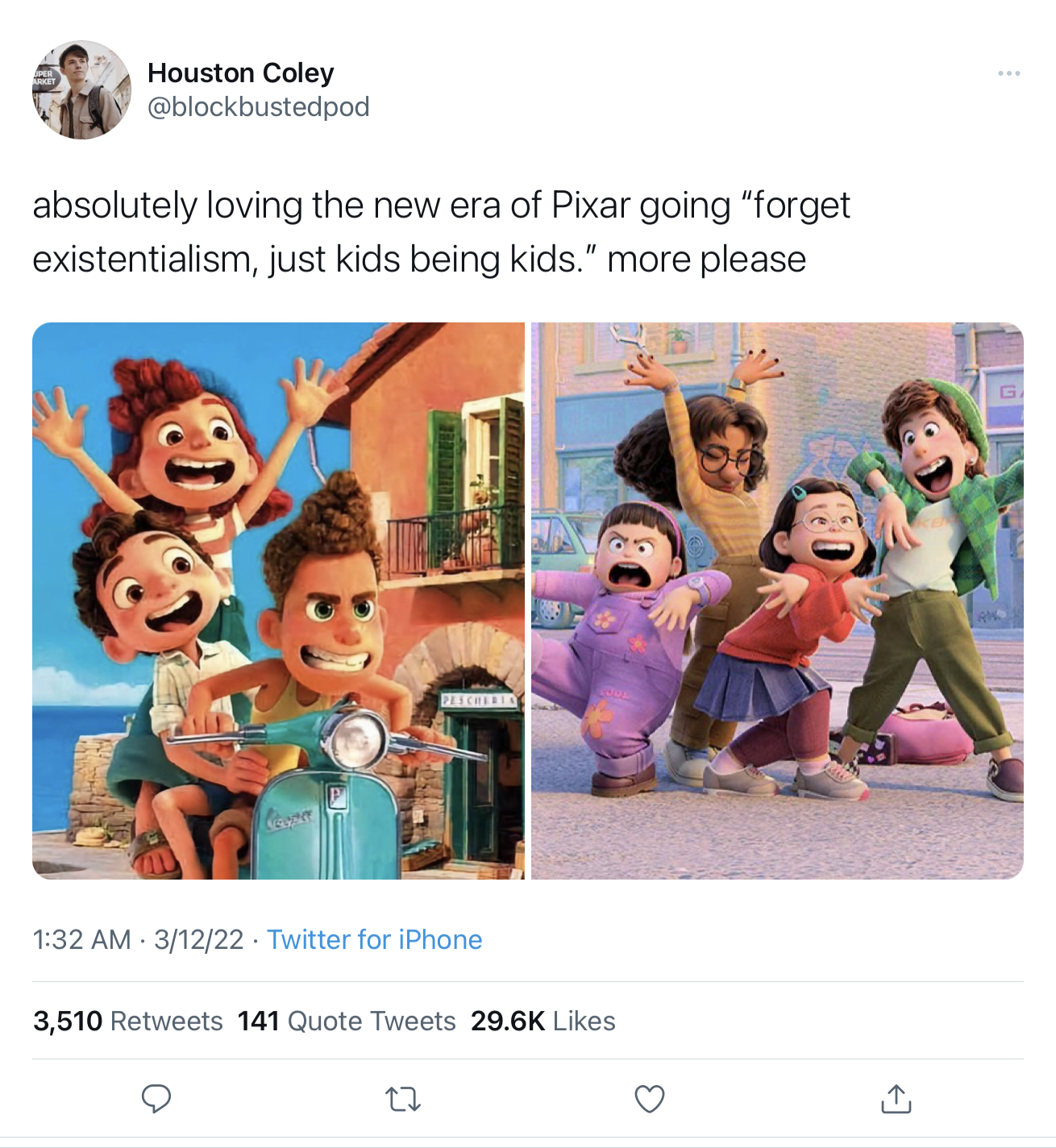Open the share sheet icon
The image size is (1056, 1148).
[x=896, y=1098]
